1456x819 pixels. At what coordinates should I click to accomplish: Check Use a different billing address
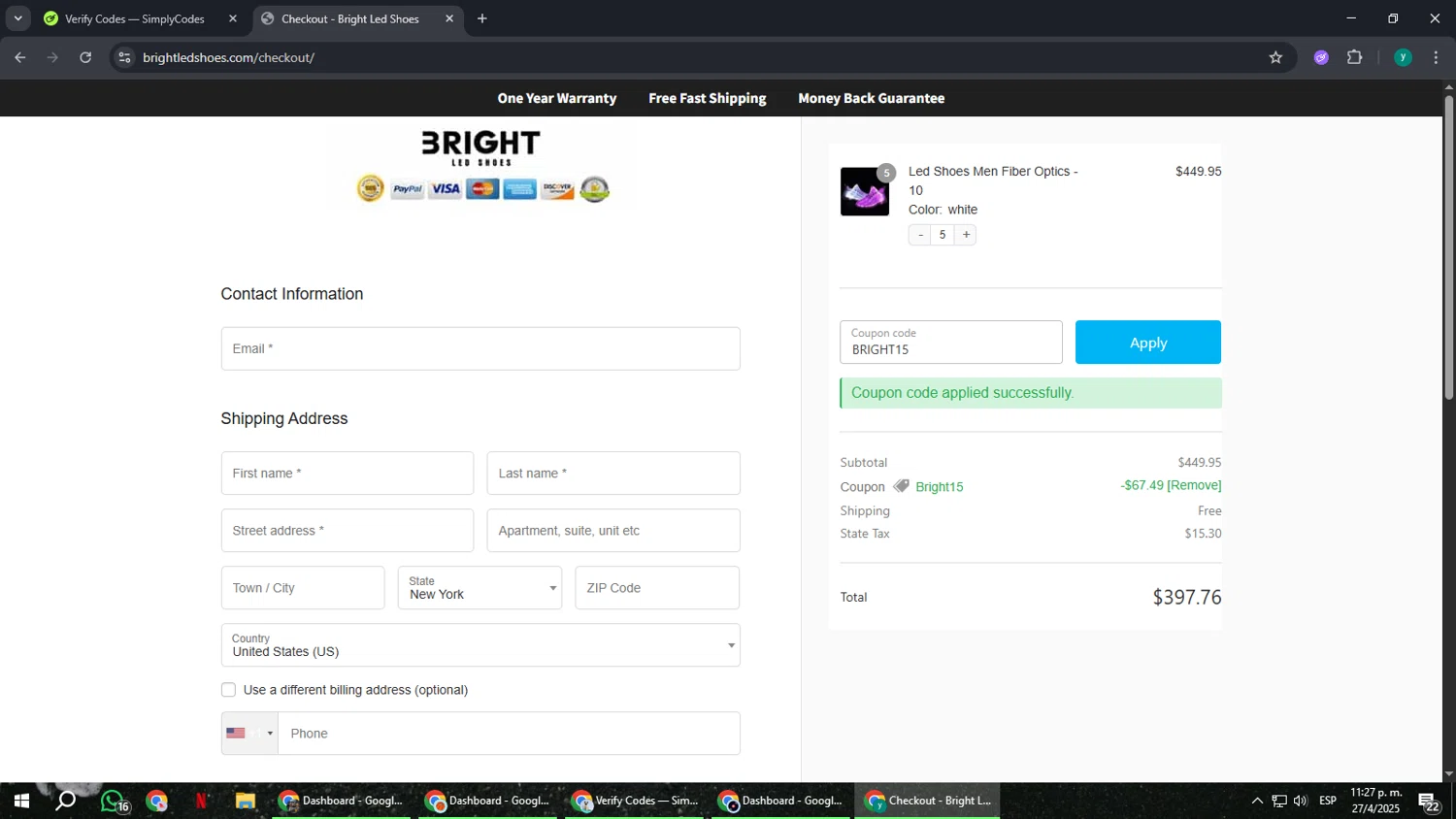(228, 690)
